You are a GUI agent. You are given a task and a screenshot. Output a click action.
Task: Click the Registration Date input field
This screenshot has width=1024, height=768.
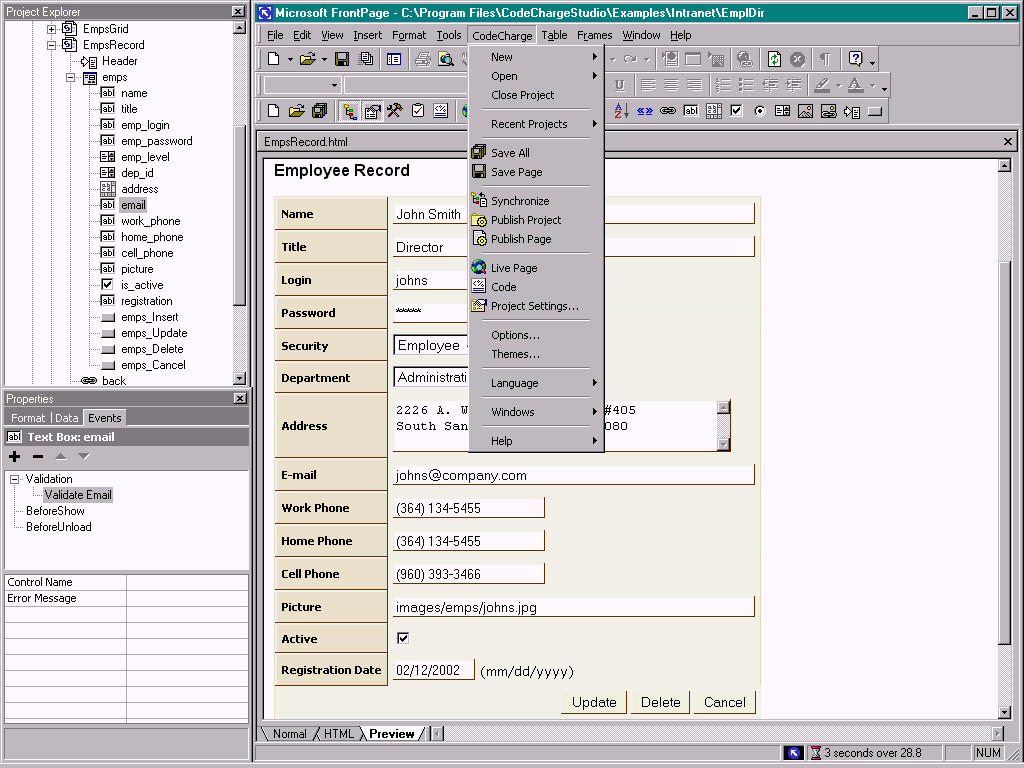(434, 670)
